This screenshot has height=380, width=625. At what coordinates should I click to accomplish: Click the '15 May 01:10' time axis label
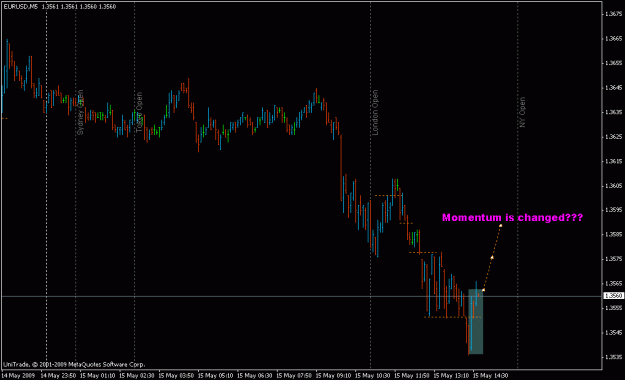[x=98, y=376]
